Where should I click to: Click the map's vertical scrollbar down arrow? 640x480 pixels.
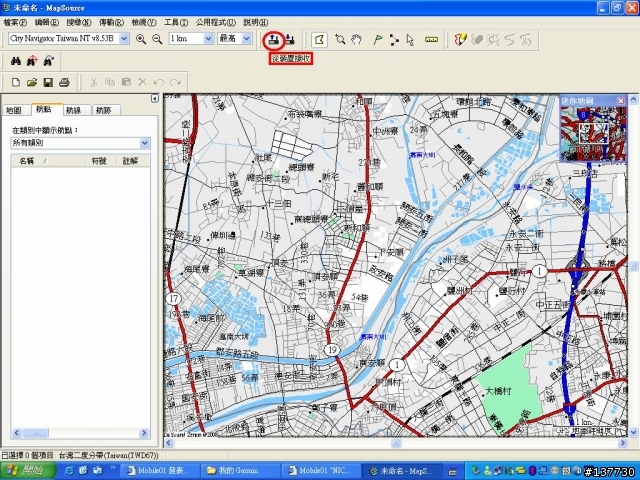633,431
